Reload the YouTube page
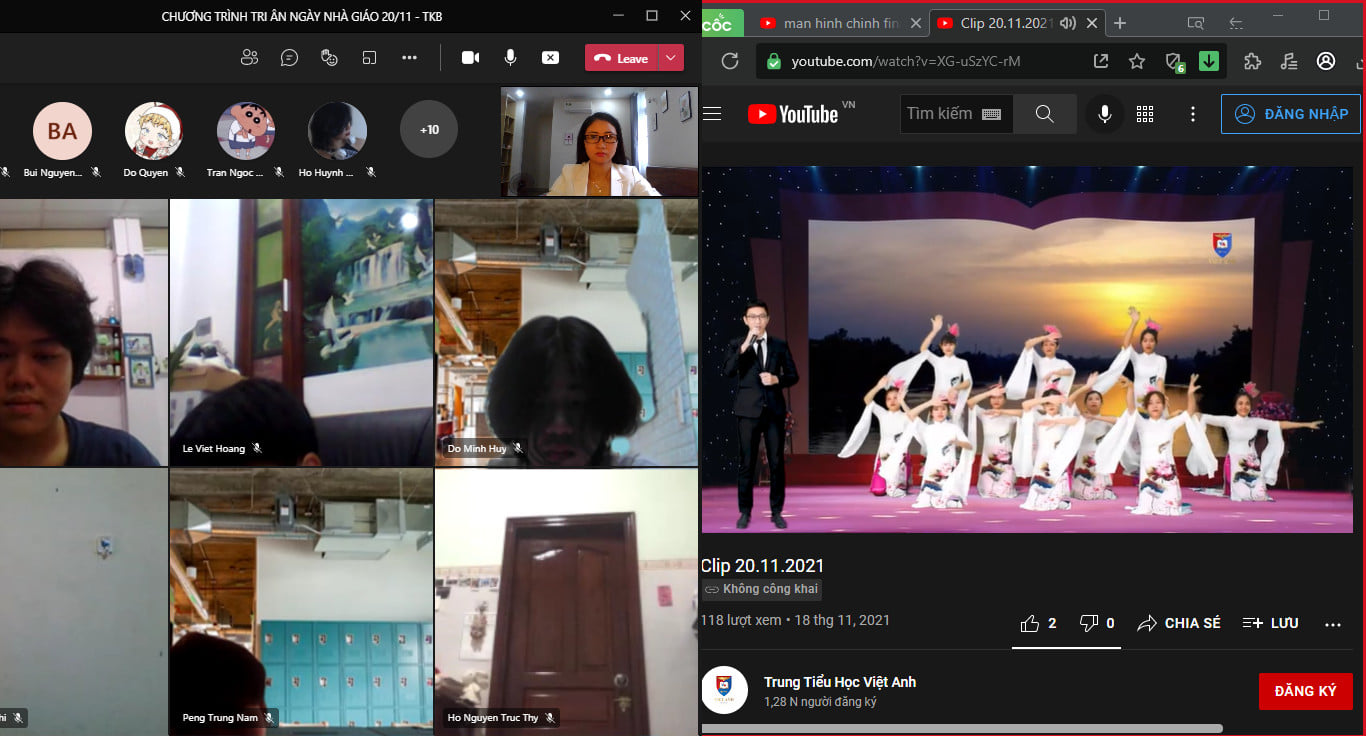Screen dimensions: 1366x736 (x=730, y=61)
